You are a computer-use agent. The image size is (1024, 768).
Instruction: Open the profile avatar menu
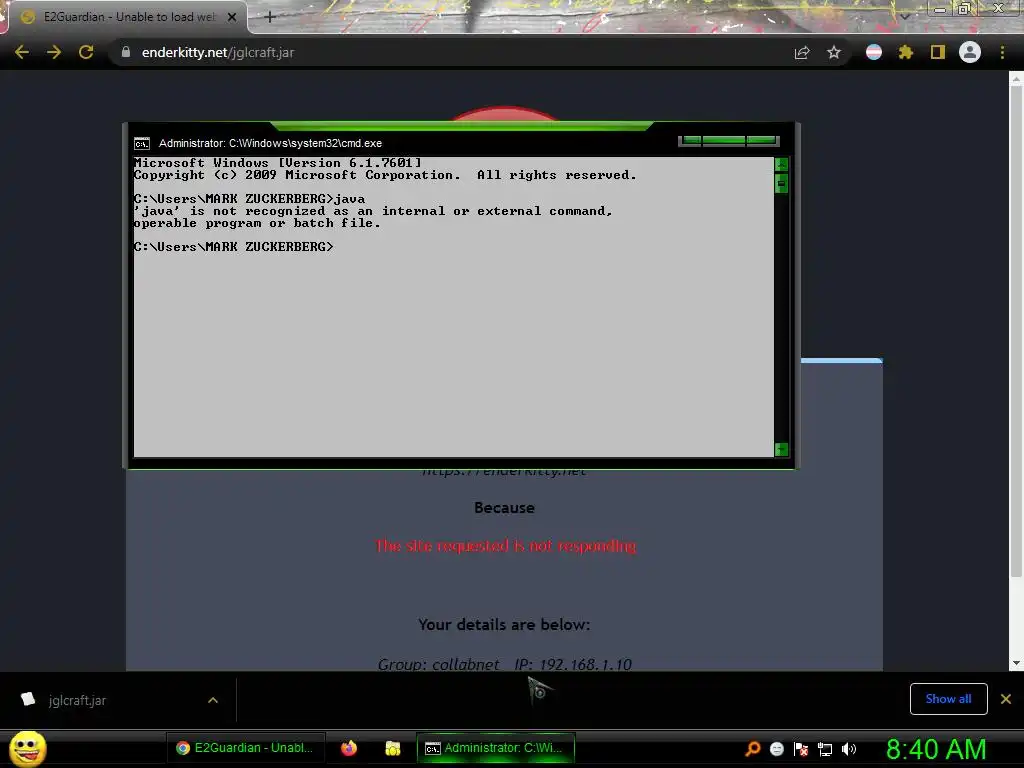click(970, 52)
